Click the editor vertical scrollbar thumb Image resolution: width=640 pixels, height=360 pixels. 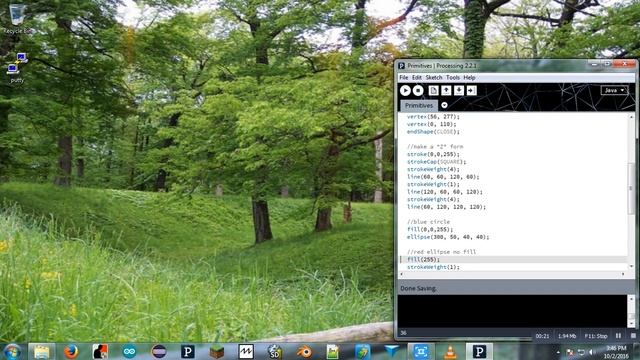(631, 188)
